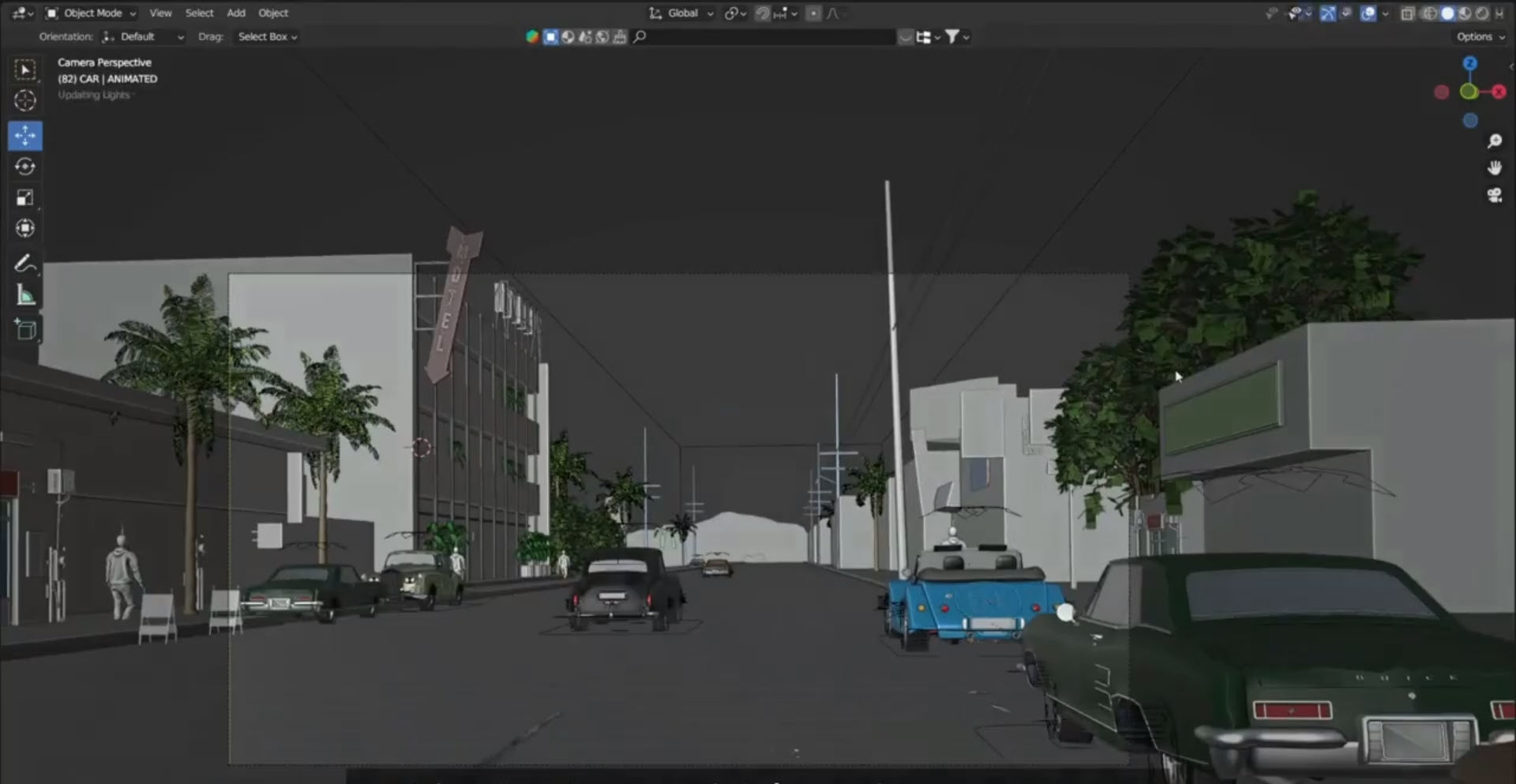Screen dimensions: 1516x784
Task: Toggle camera view with camera icon
Action: click(x=1494, y=195)
